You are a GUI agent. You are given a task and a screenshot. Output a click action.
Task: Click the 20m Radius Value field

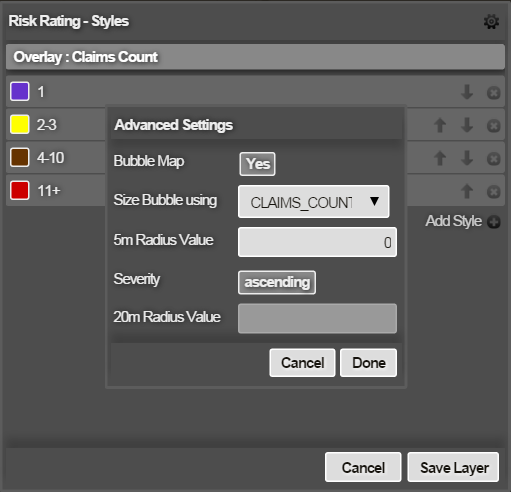pyautogui.click(x=317, y=318)
